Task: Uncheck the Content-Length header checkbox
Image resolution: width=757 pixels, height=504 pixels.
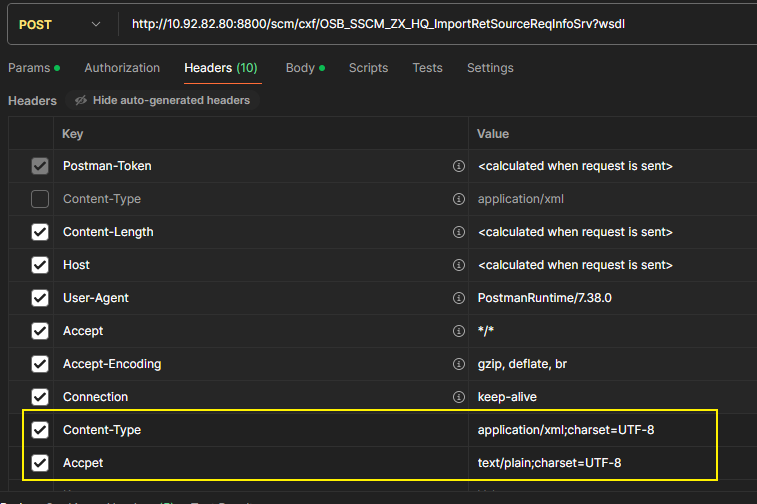Action: [x=40, y=232]
